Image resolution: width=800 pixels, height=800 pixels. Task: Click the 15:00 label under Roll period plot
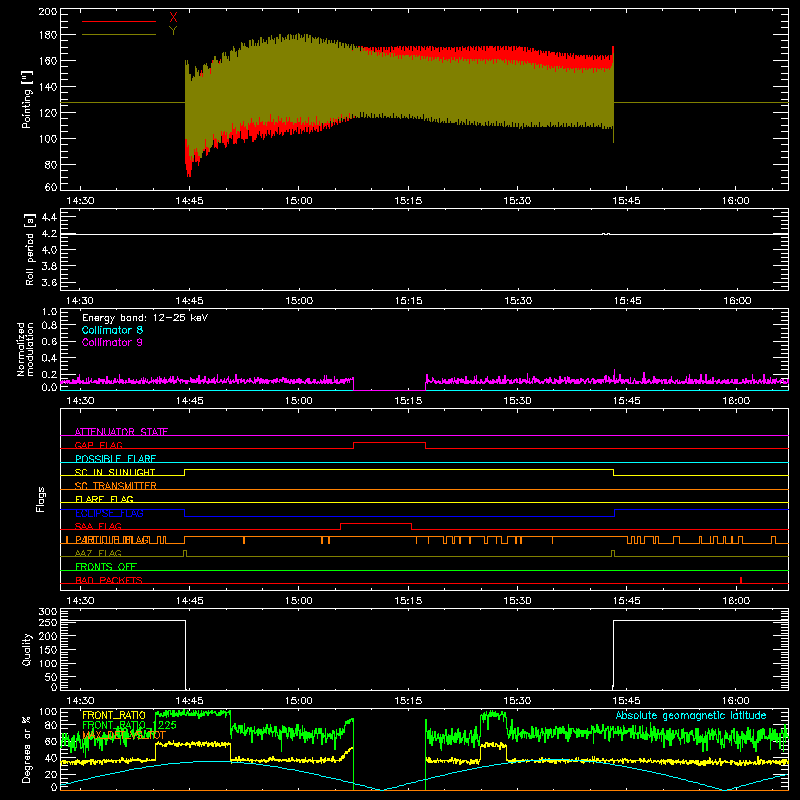tap(299, 301)
